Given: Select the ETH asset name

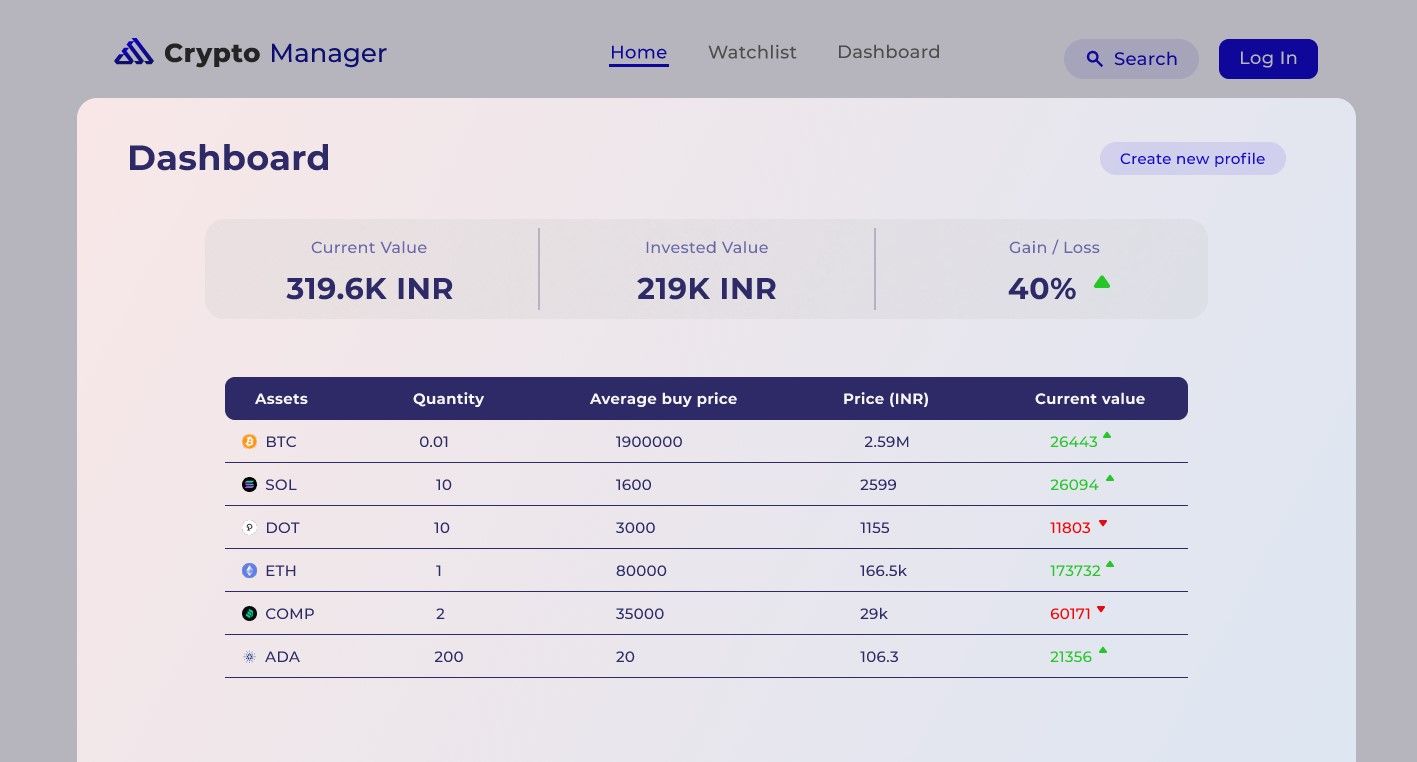Looking at the screenshot, I should pyautogui.click(x=281, y=570).
